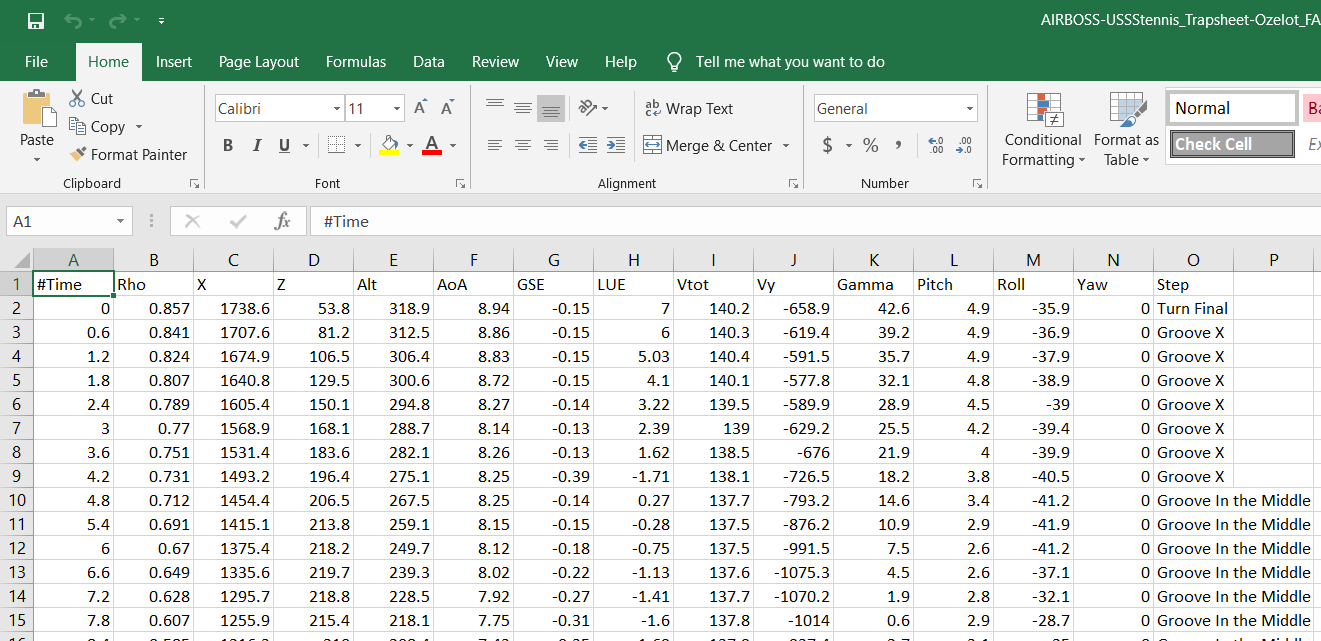
Task: Click the Center align icon
Action: click(522, 146)
